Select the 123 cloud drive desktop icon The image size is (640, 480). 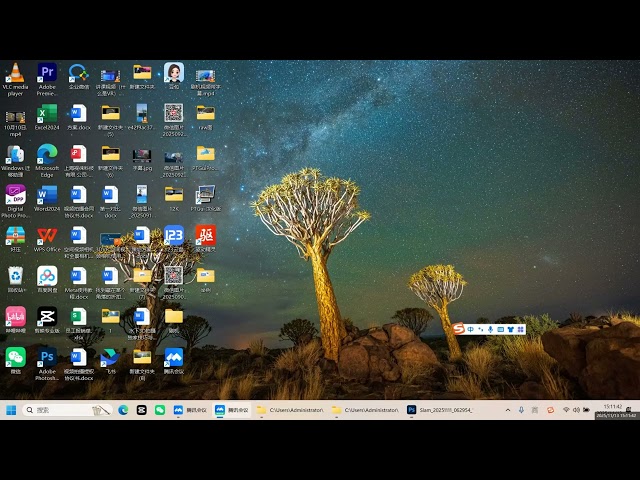[x=174, y=239]
